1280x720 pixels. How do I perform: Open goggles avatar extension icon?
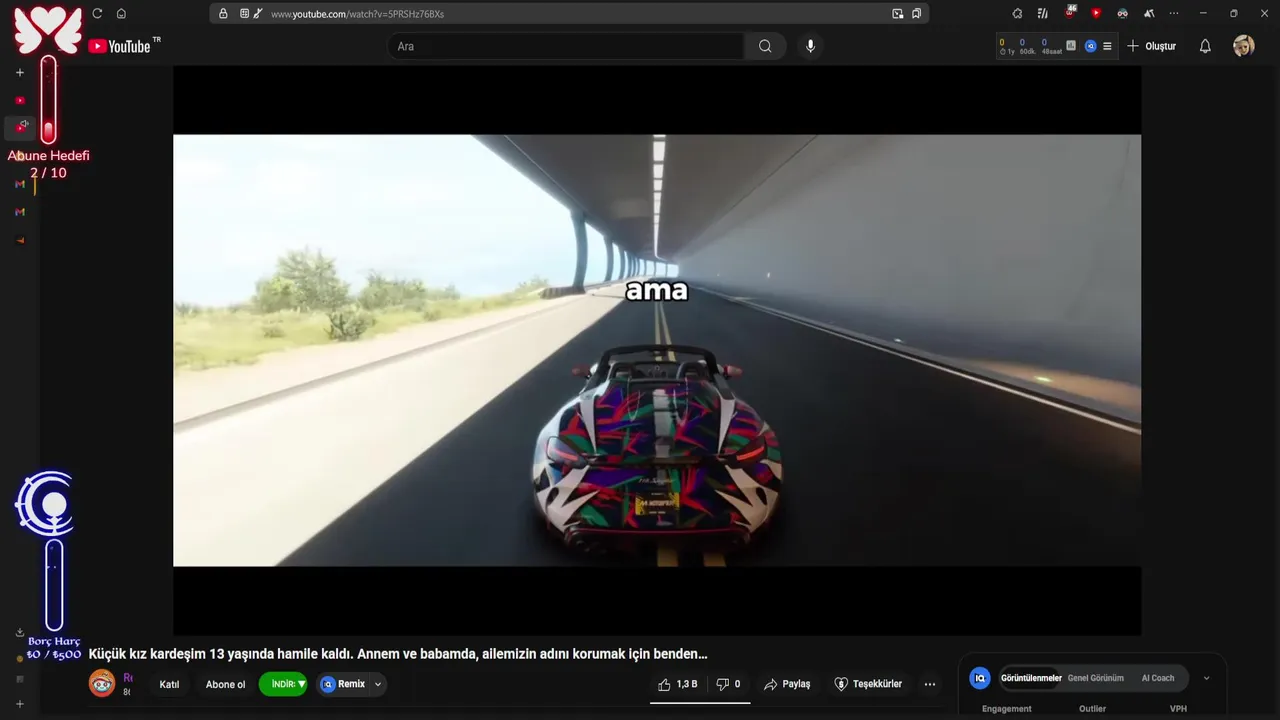pyautogui.click(x=1123, y=13)
